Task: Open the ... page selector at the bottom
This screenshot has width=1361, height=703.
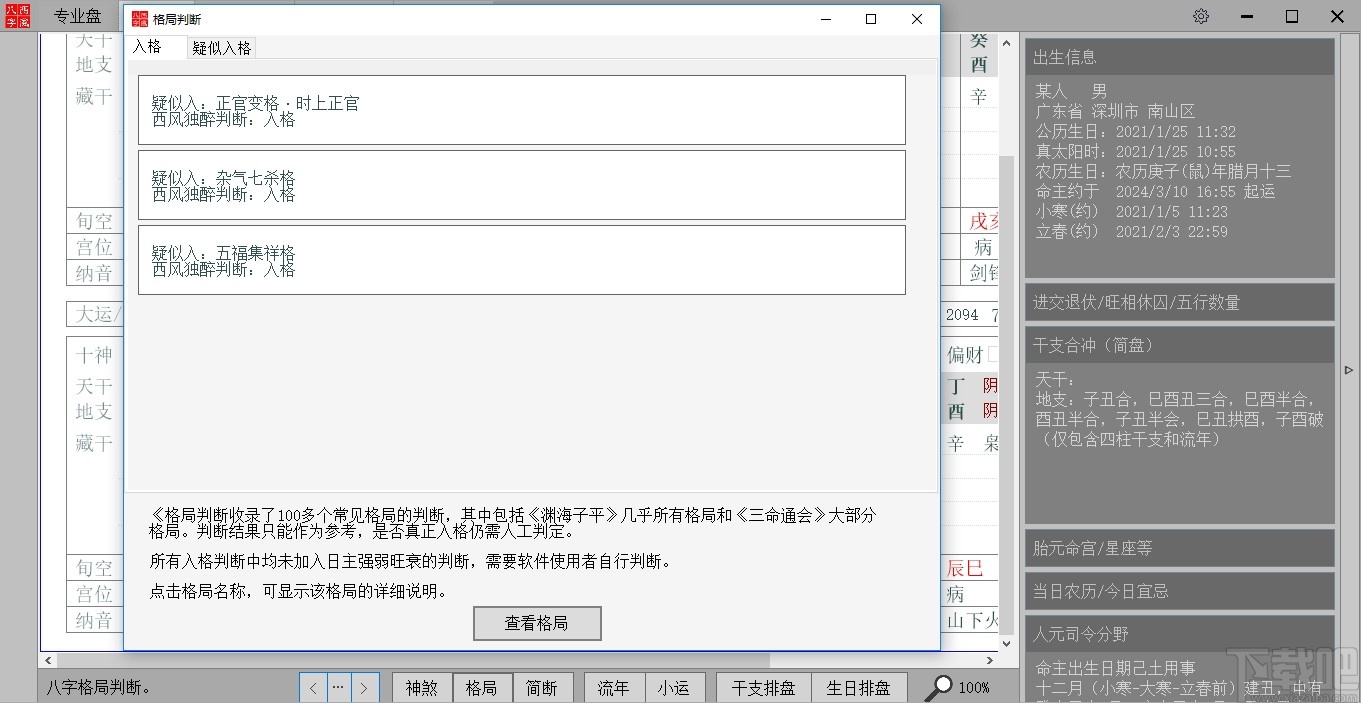Action: [x=339, y=688]
